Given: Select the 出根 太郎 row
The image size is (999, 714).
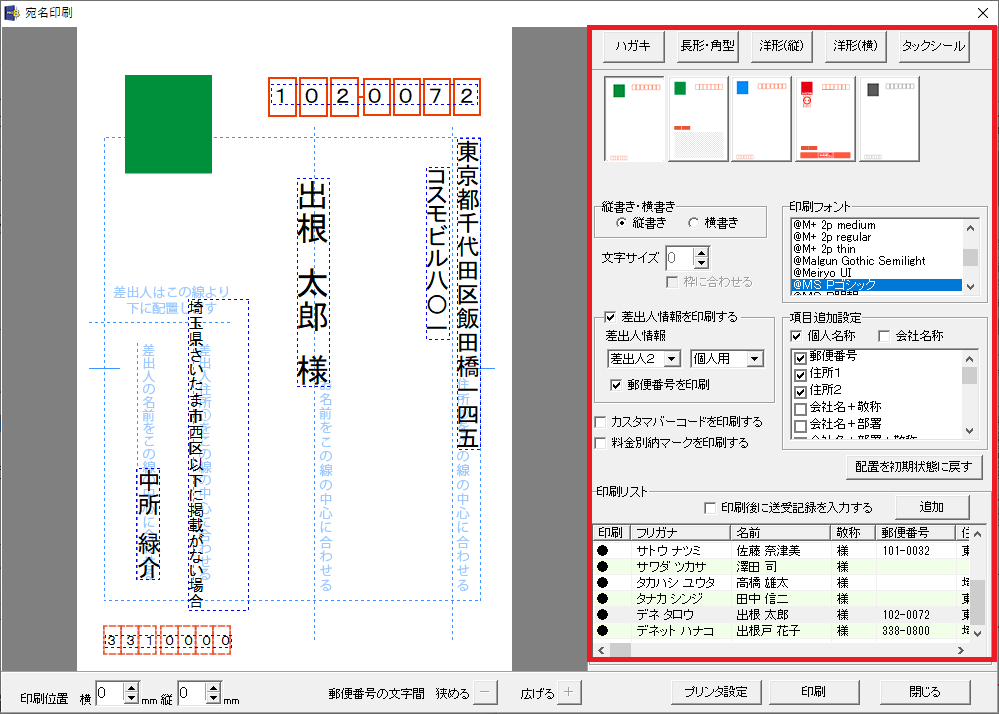Looking at the screenshot, I should click(781, 615).
